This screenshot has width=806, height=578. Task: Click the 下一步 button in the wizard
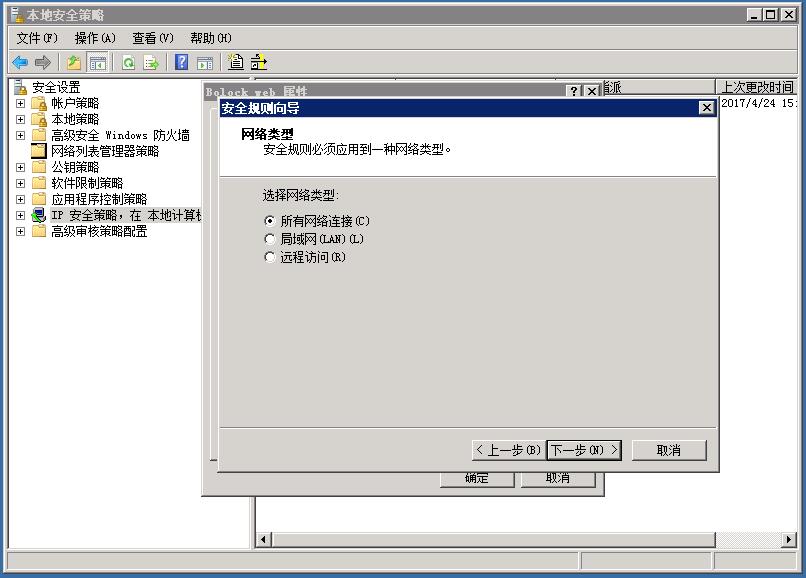tap(585, 449)
